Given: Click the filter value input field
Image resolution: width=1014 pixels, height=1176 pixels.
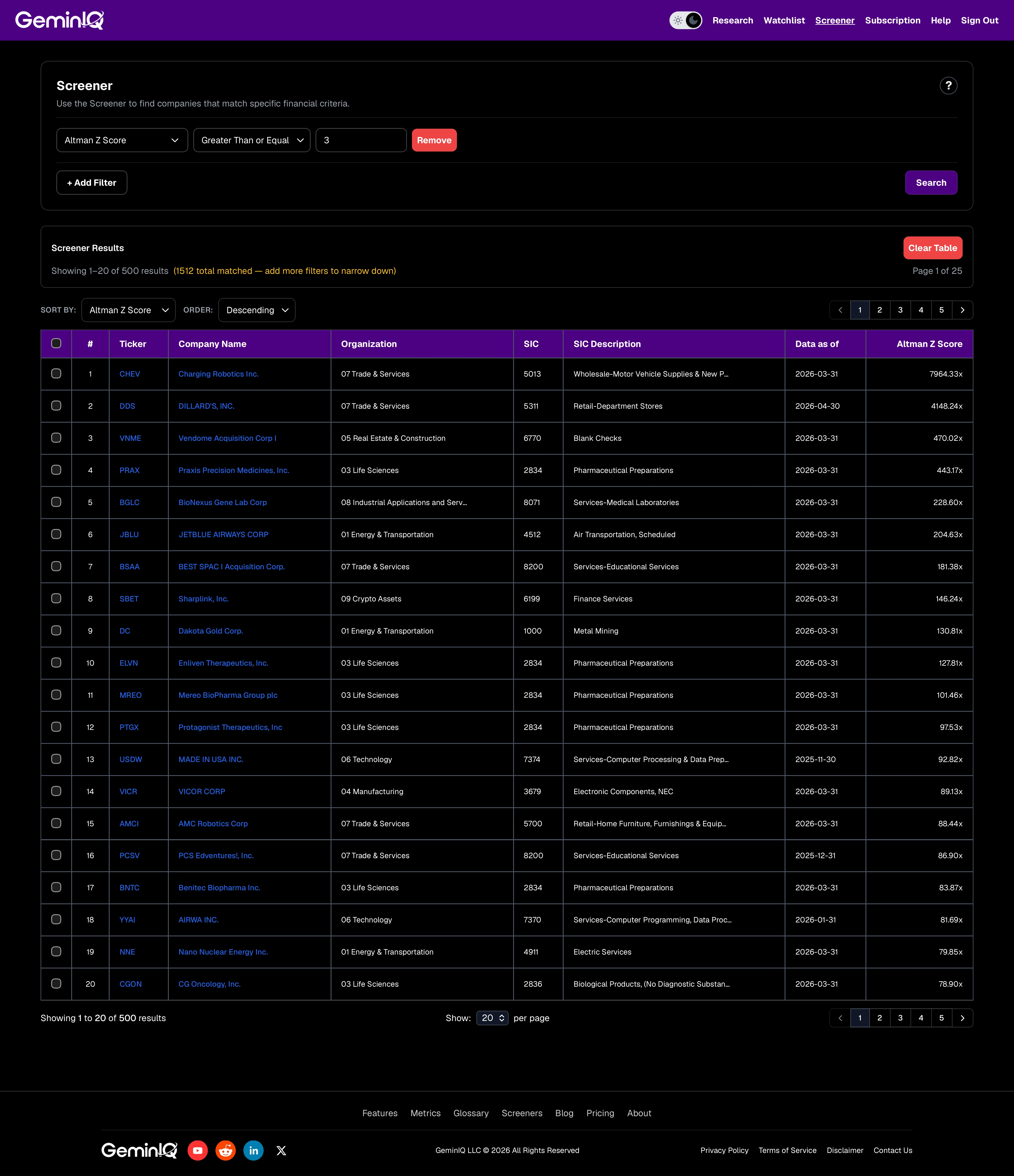Looking at the screenshot, I should pos(361,140).
